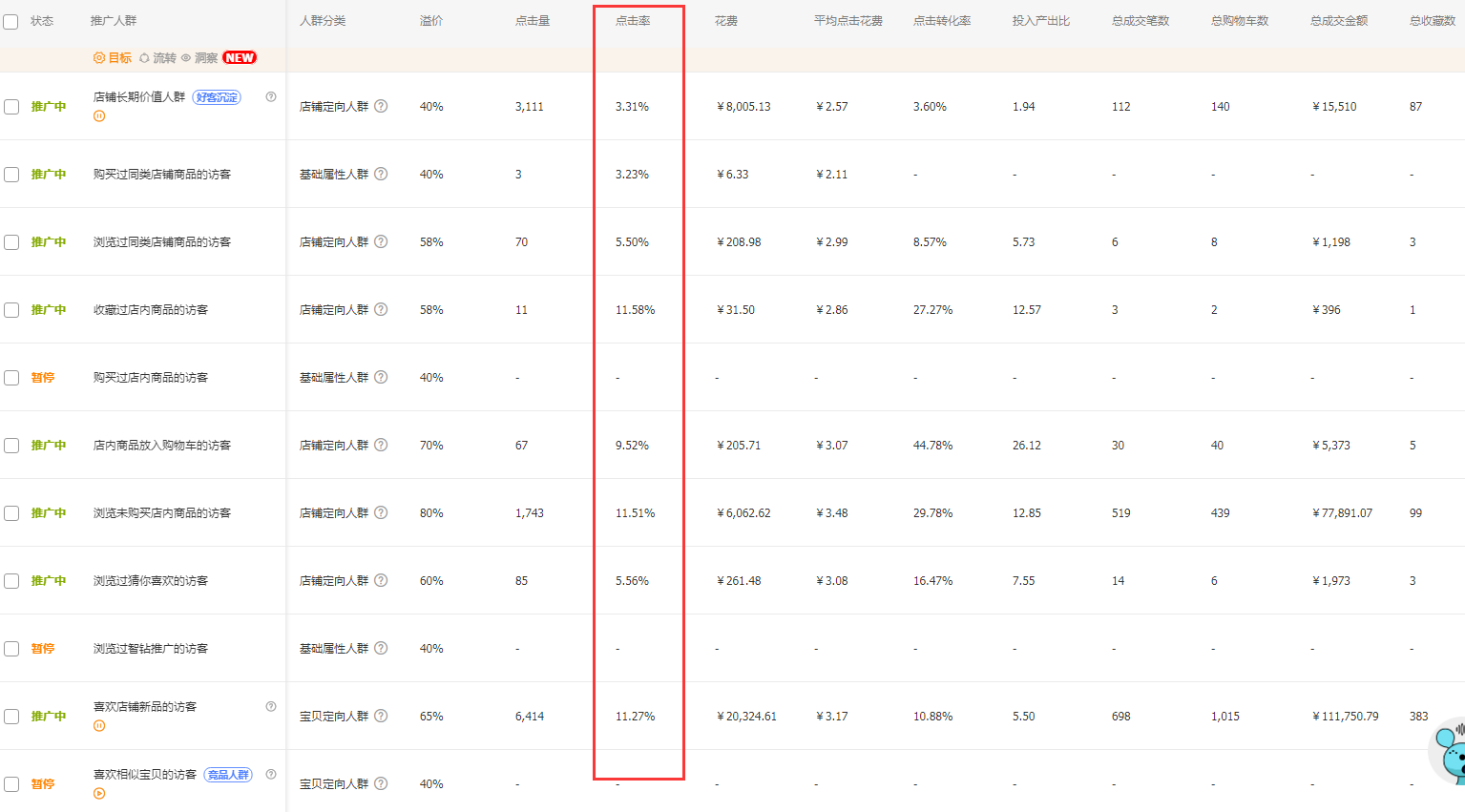The width and height of the screenshot is (1465, 812).
Task: Open audience 店内商品放入购物车的访客
Action: click(162, 446)
